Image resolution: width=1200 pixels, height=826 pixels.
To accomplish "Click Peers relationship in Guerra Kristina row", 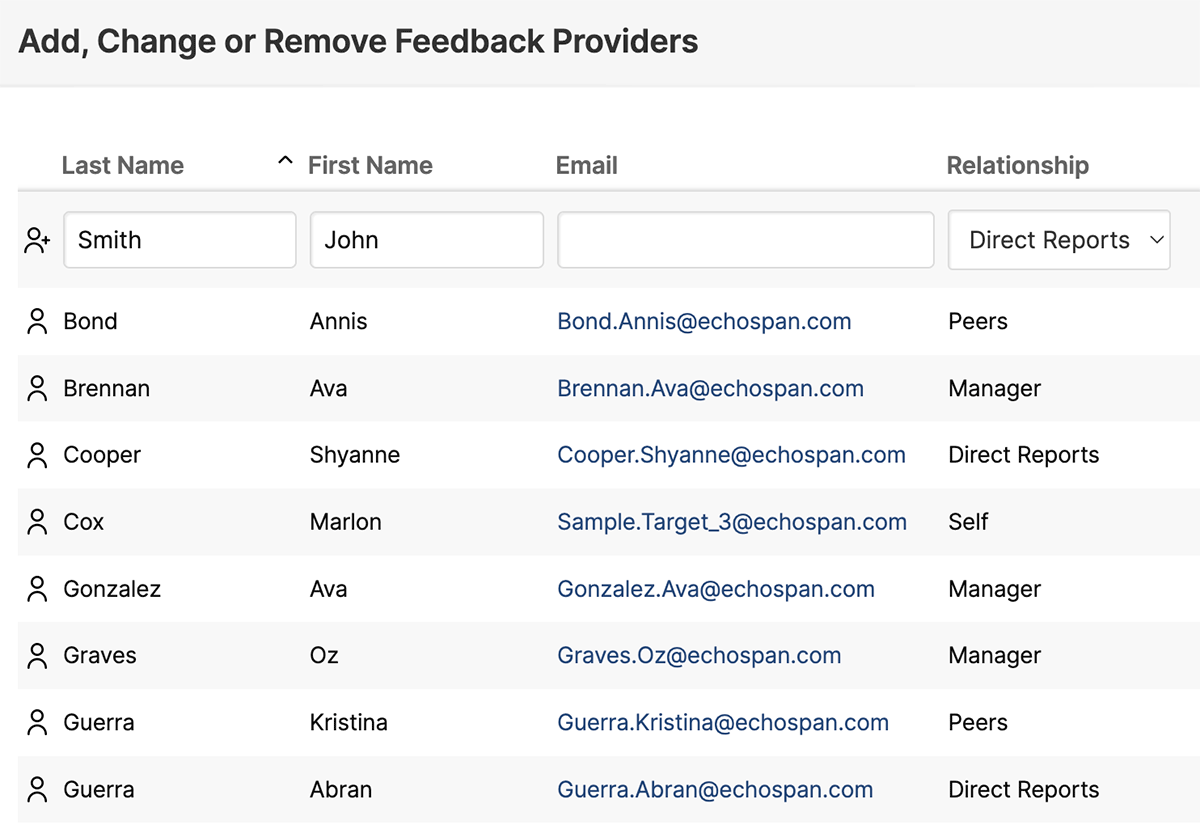I will click(x=978, y=722).
